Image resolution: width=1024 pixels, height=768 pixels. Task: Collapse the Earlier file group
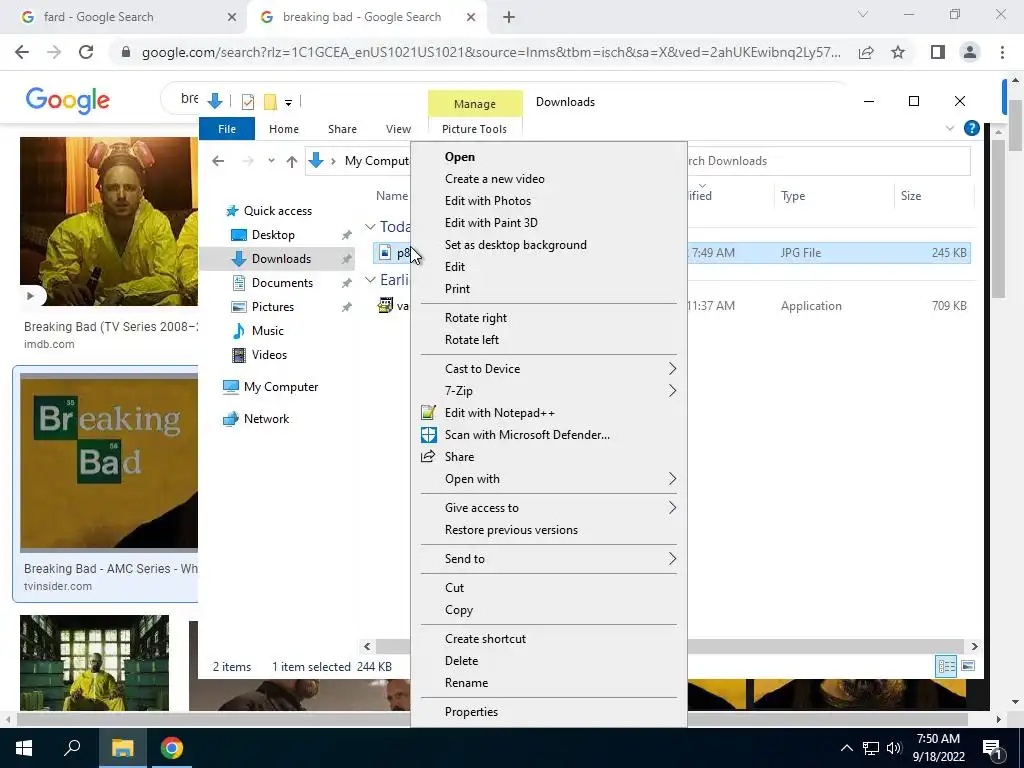370,280
